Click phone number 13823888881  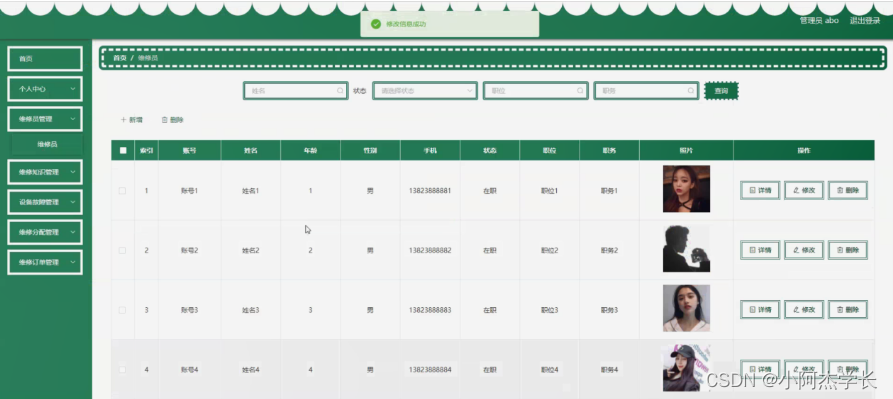click(x=430, y=191)
